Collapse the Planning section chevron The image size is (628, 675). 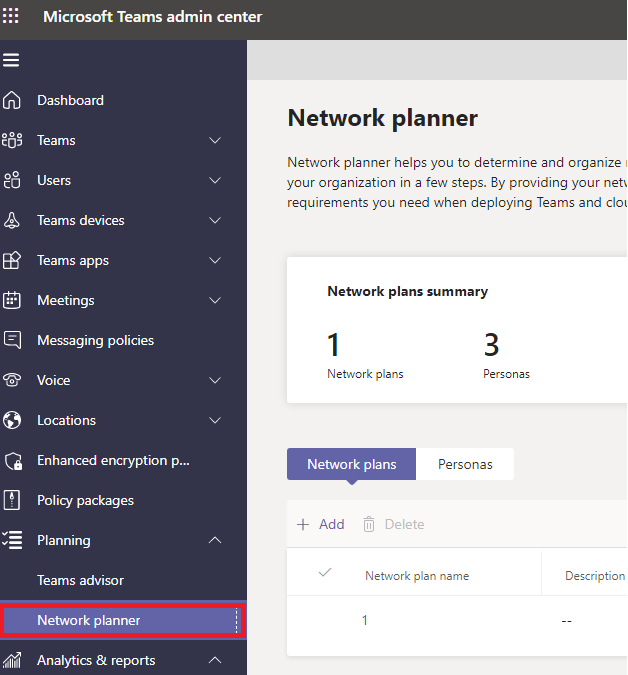(x=215, y=540)
